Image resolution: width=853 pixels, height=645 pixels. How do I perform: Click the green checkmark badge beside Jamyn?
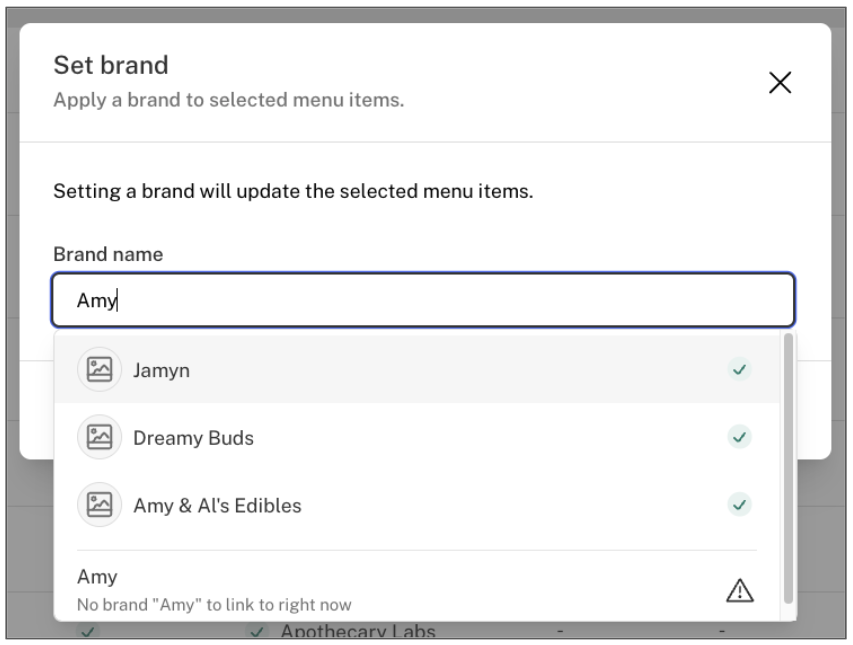click(x=739, y=370)
